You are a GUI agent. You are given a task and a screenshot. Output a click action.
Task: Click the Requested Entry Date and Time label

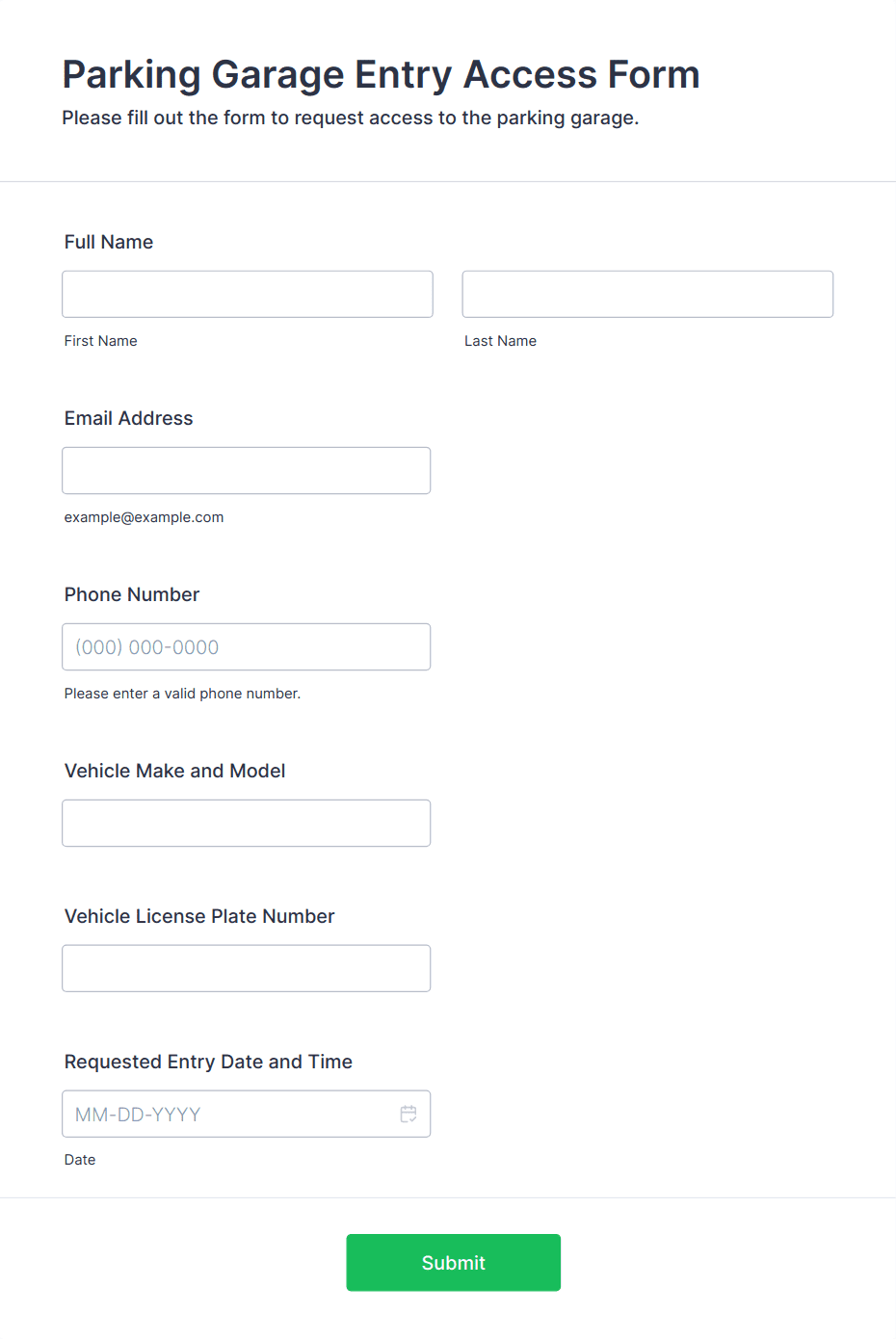point(208,1062)
